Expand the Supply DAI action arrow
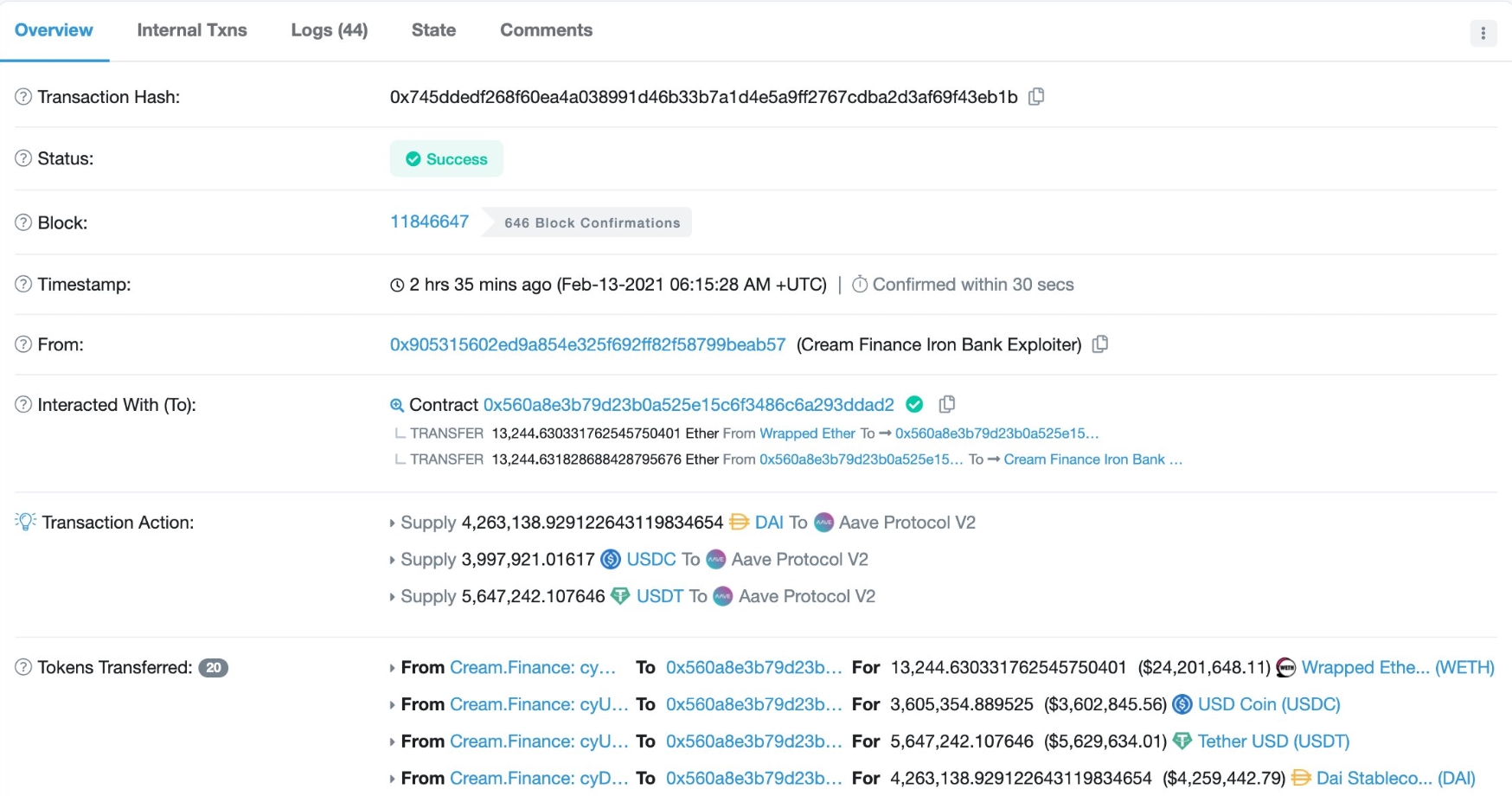The image size is (1512, 796). tap(392, 523)
